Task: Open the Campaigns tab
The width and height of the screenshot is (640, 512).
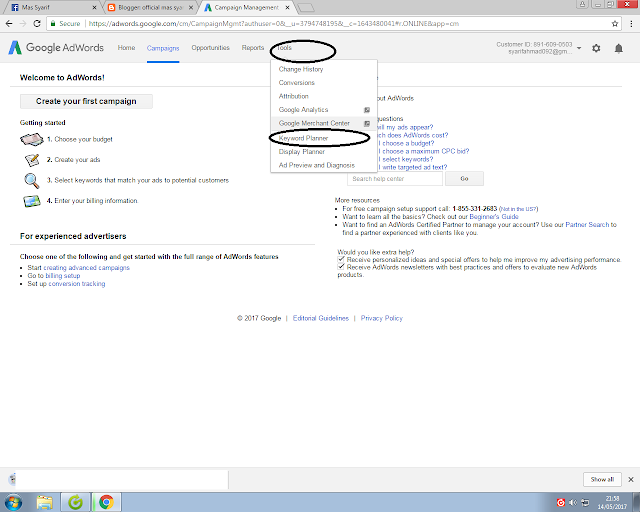Action: click(x=163, y=48)
